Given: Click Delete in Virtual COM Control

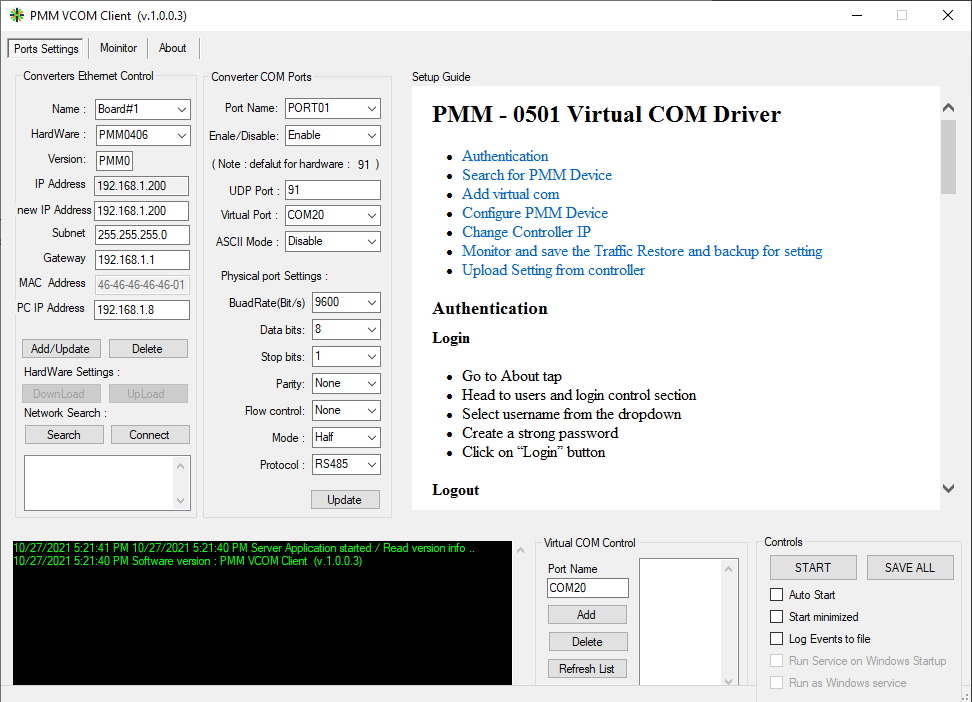Looking at the screenshot, I should click(x=587, y=642).
